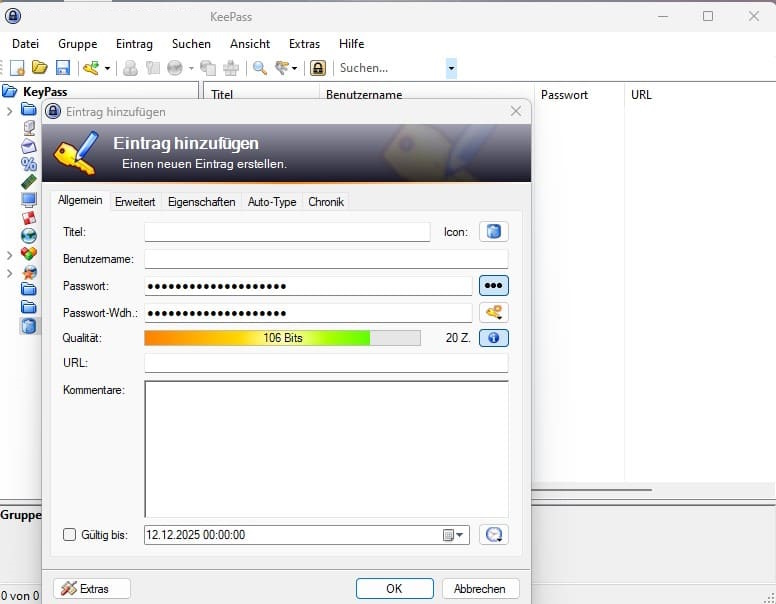Click the Passwort-Wdh. input field
Screen dimensions: 776x604
click(x=308, y=313)
